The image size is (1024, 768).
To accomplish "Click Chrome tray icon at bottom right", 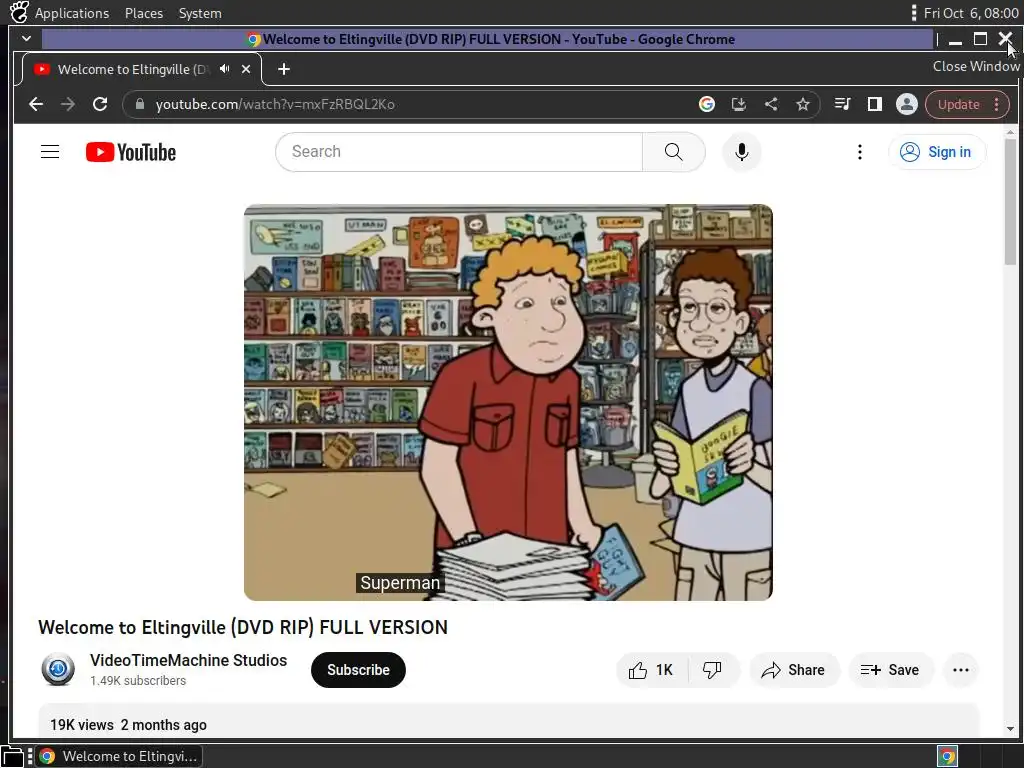I will [948, 756].
